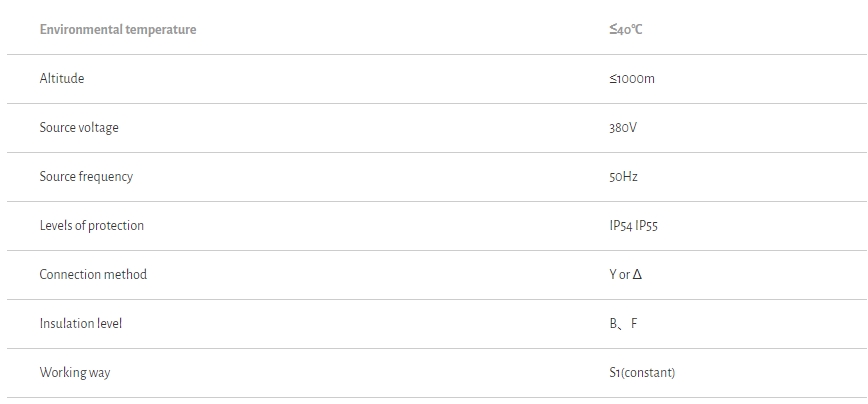Click the Altitude label
This screenshot has height=404, width=868.
[x=62, y=79]
